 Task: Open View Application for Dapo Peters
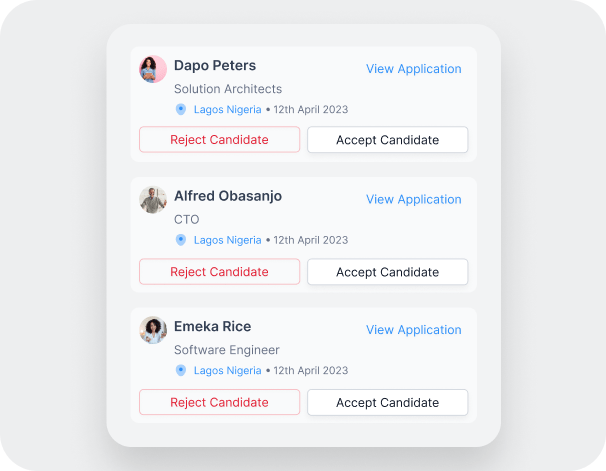click(x=414, y=69)
